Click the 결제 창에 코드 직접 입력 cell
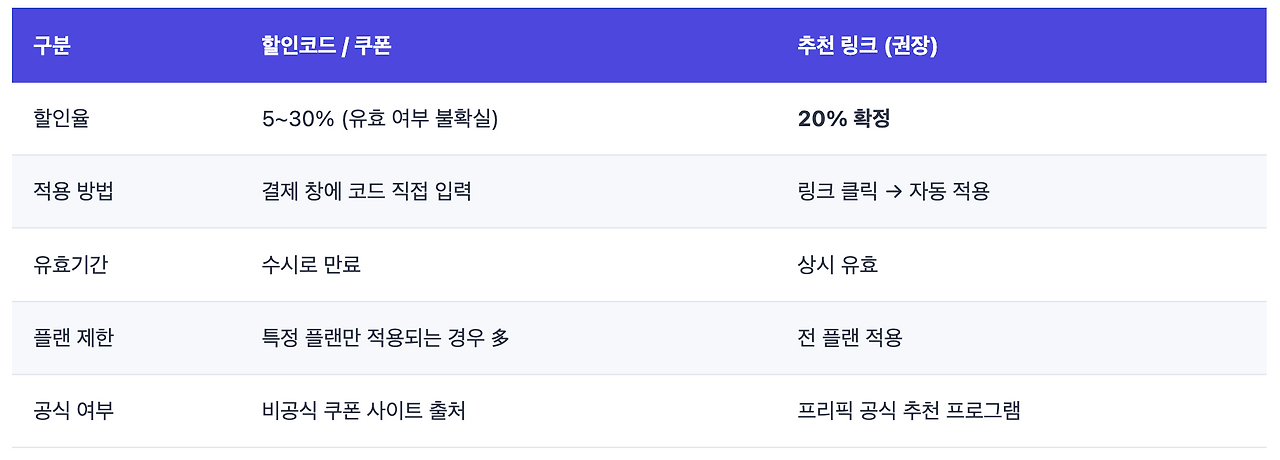 366,192
